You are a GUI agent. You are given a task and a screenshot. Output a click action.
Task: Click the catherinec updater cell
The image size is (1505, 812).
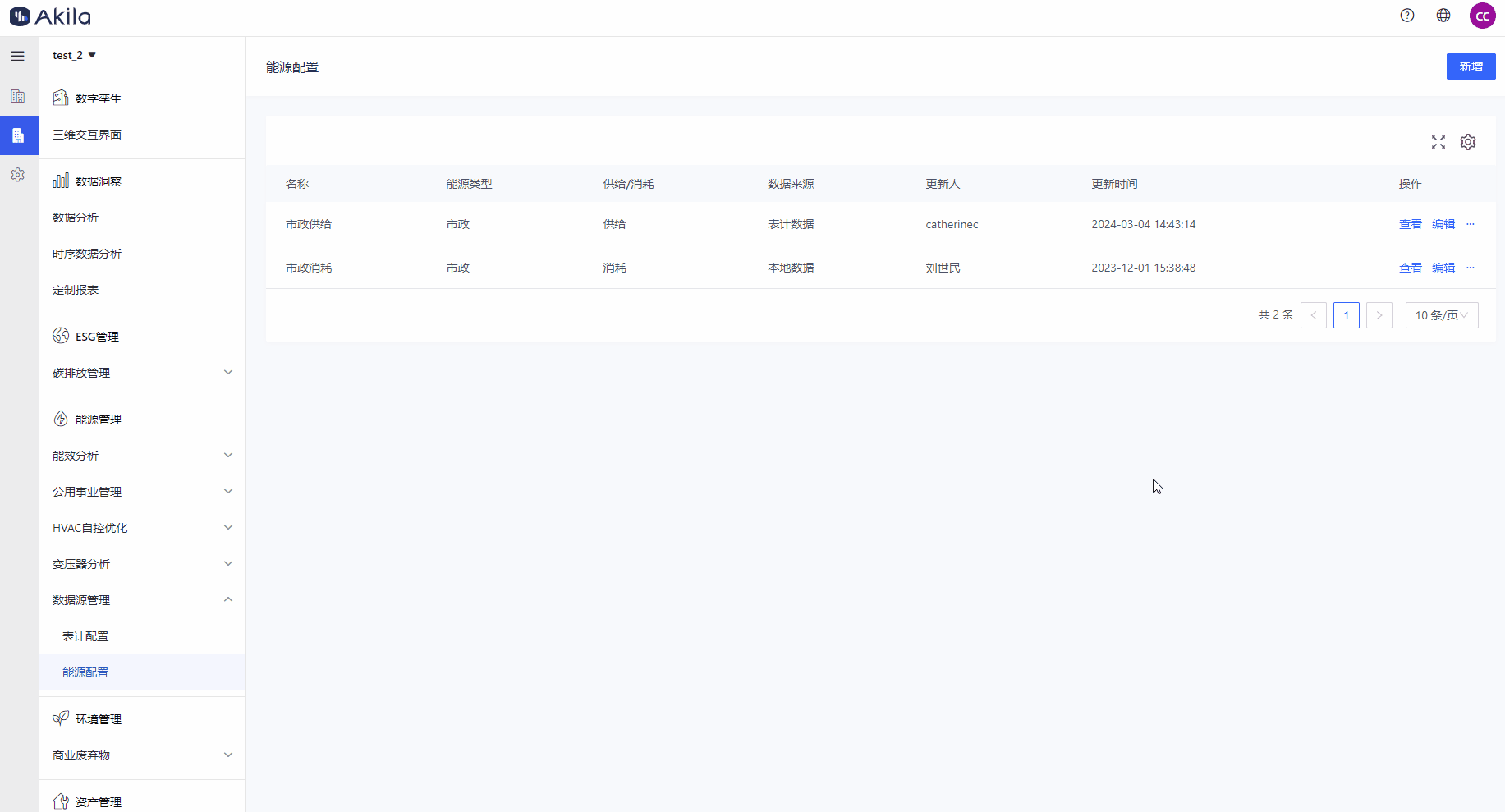(x=952, y=224)
